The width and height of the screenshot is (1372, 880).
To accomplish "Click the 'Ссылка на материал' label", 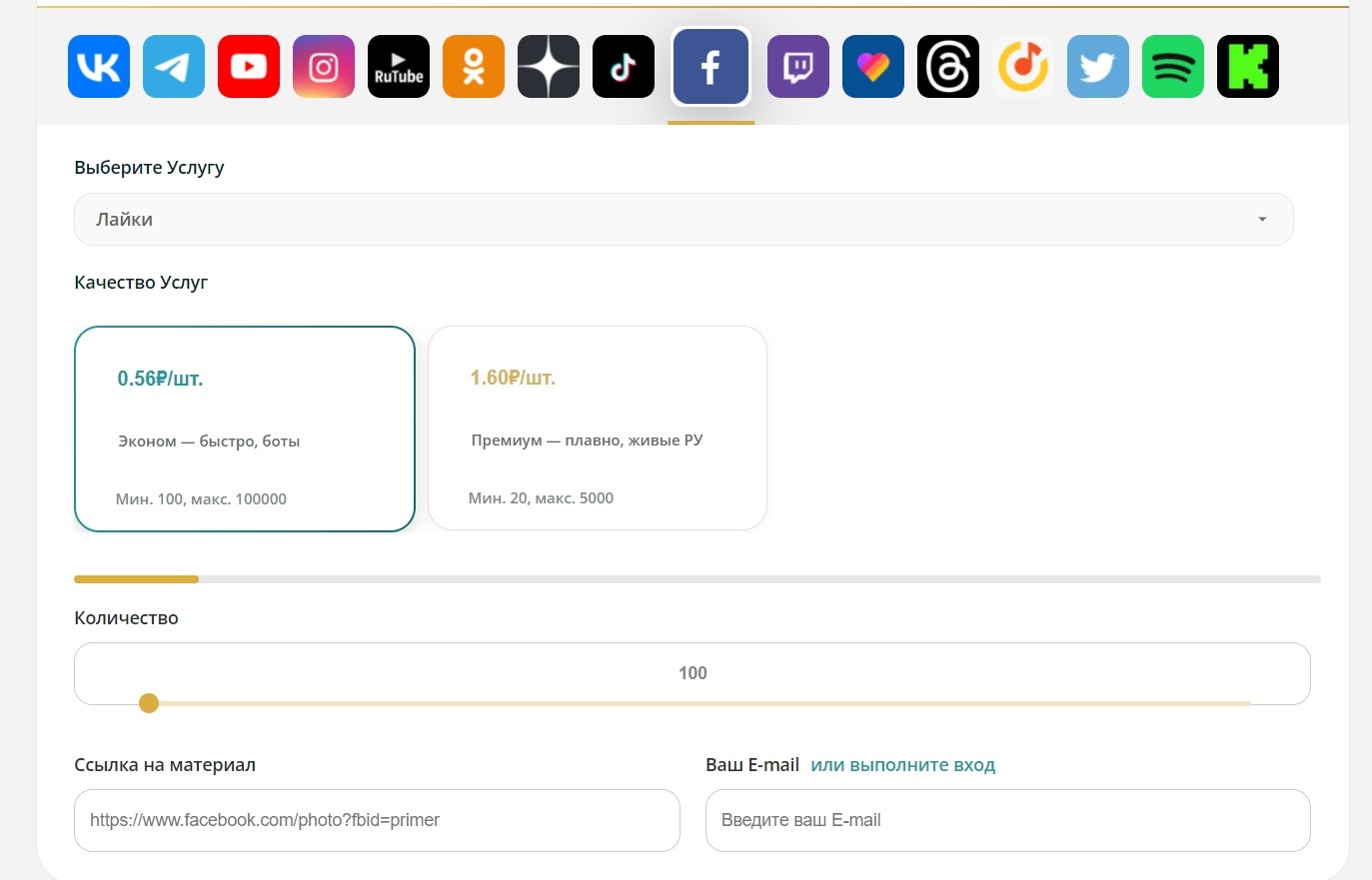I will 165,765.
